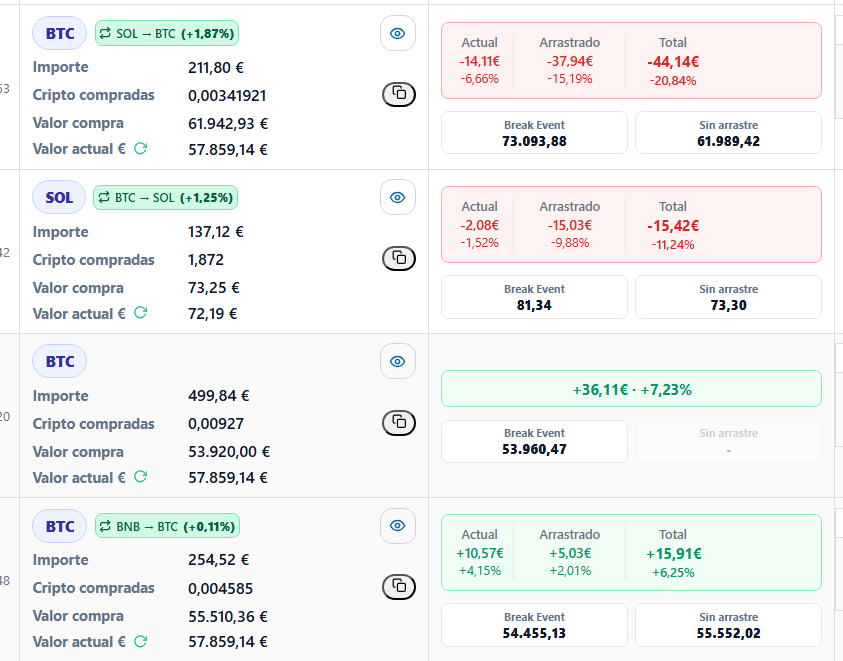Click Cripto compradas value 0,00927

click(216, 424)
